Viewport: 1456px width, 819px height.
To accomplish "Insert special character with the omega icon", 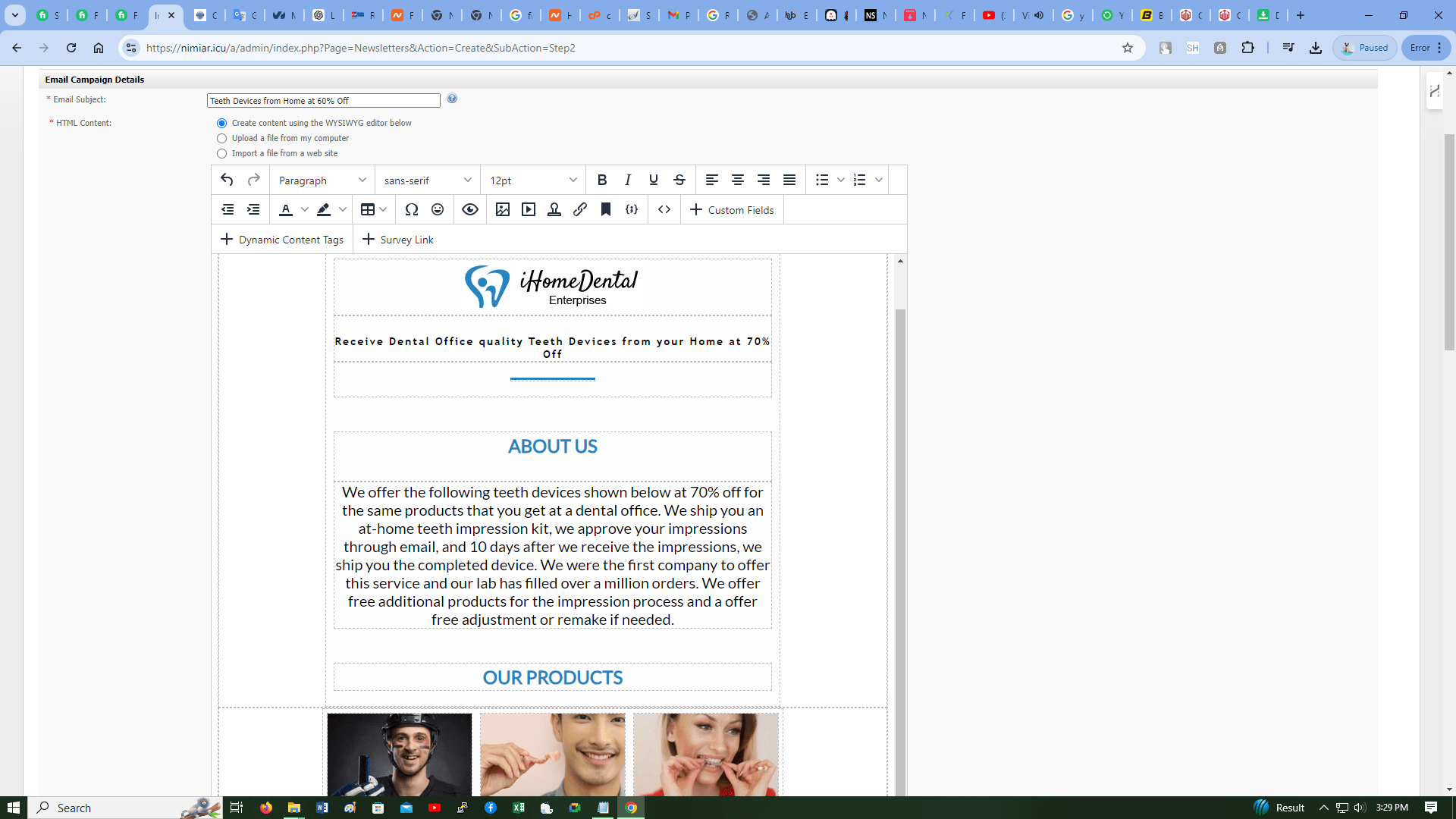I will click(x=412, y=209).
